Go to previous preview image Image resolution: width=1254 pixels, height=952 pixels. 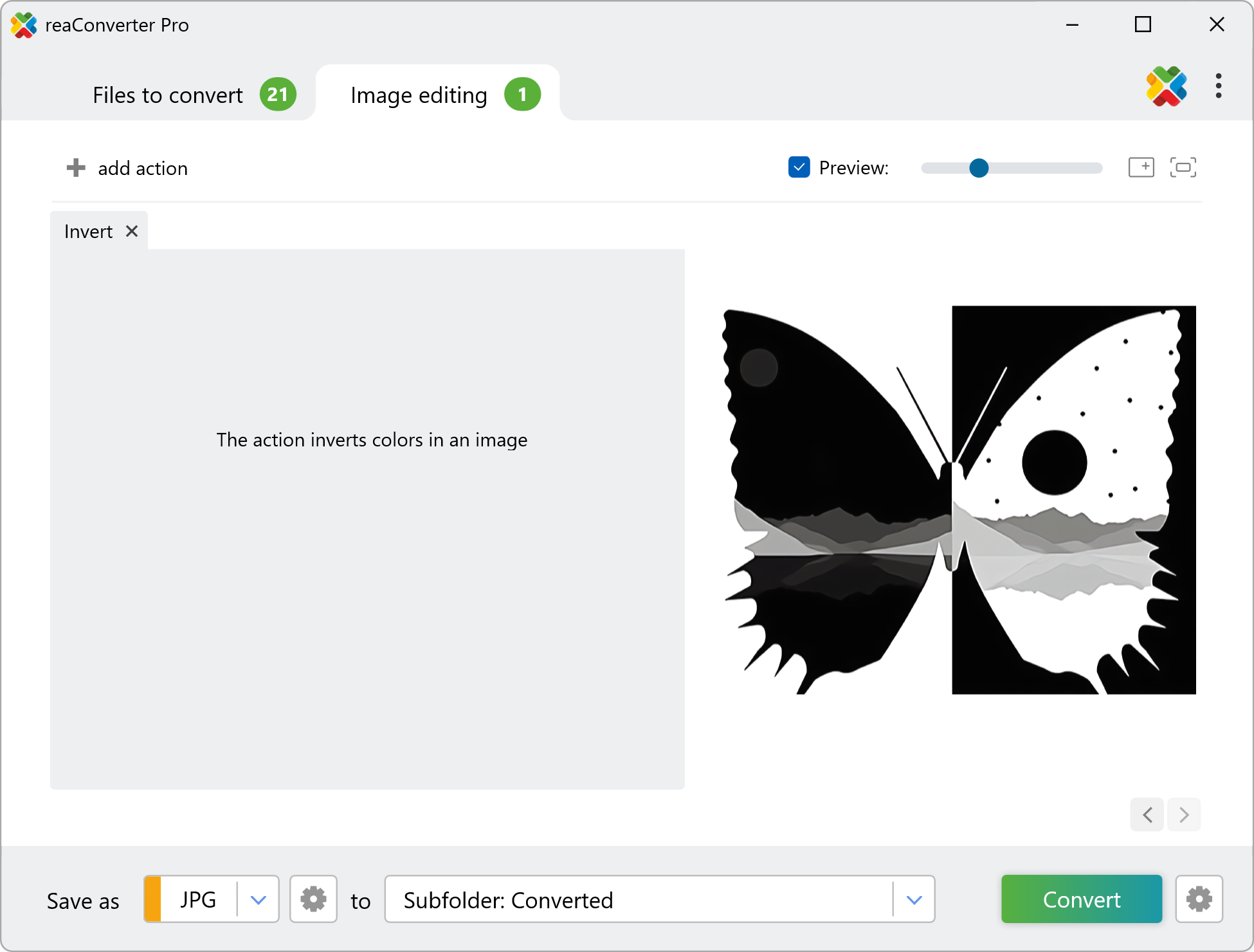pos(1147,815)
